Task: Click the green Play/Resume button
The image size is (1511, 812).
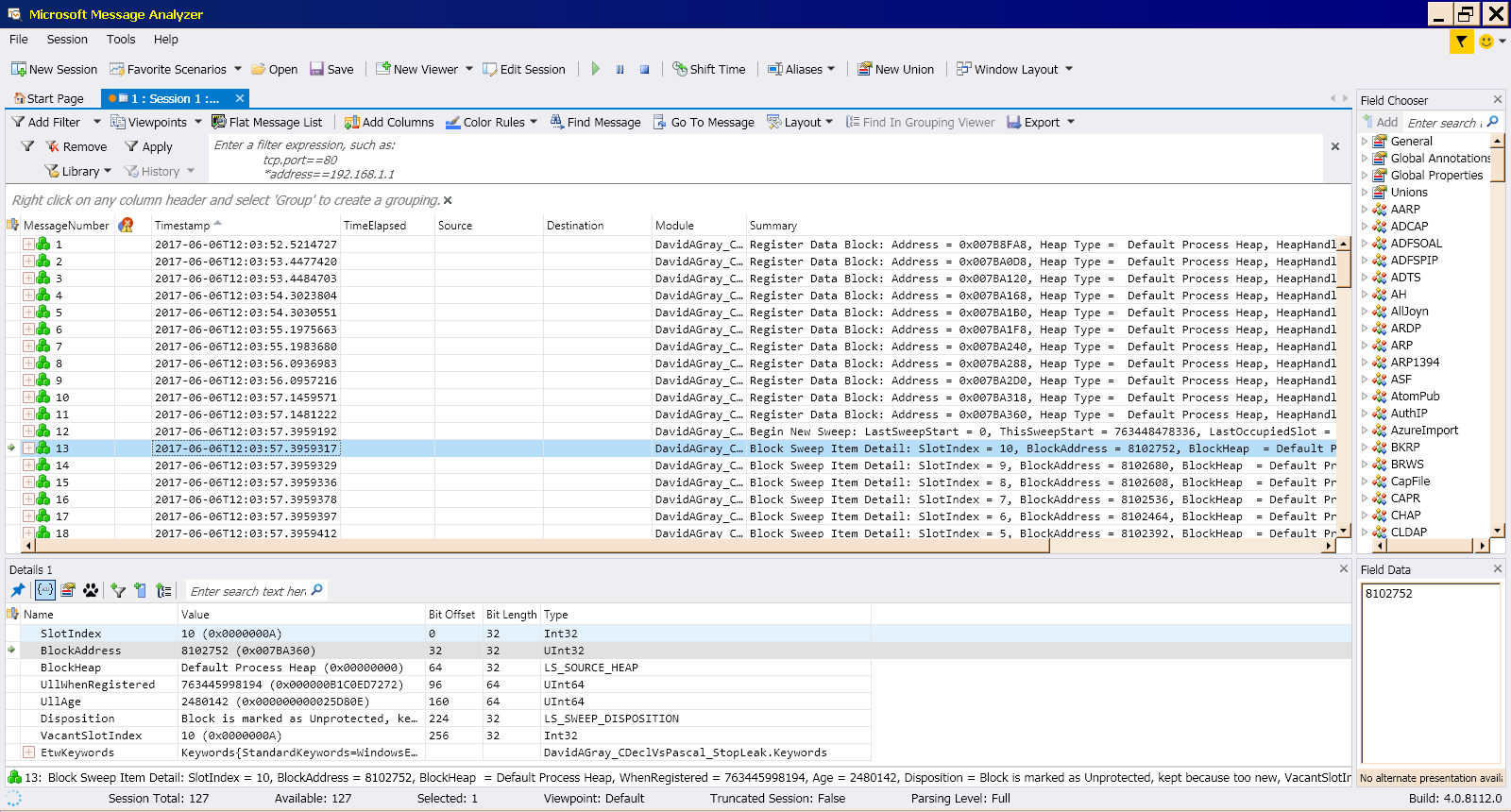Action: (596, 69)
